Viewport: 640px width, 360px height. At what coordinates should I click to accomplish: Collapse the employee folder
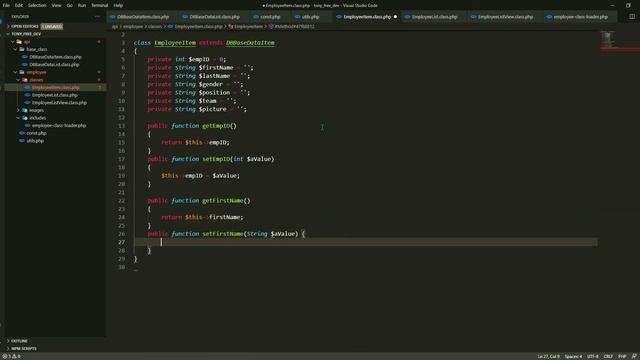pyautogui.click(x=36, y=72)
